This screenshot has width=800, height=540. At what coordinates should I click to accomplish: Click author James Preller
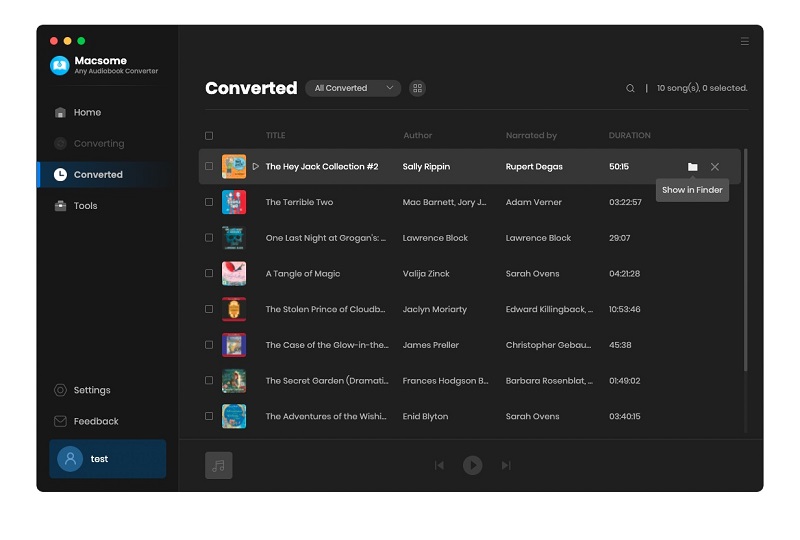click(431, 345)
